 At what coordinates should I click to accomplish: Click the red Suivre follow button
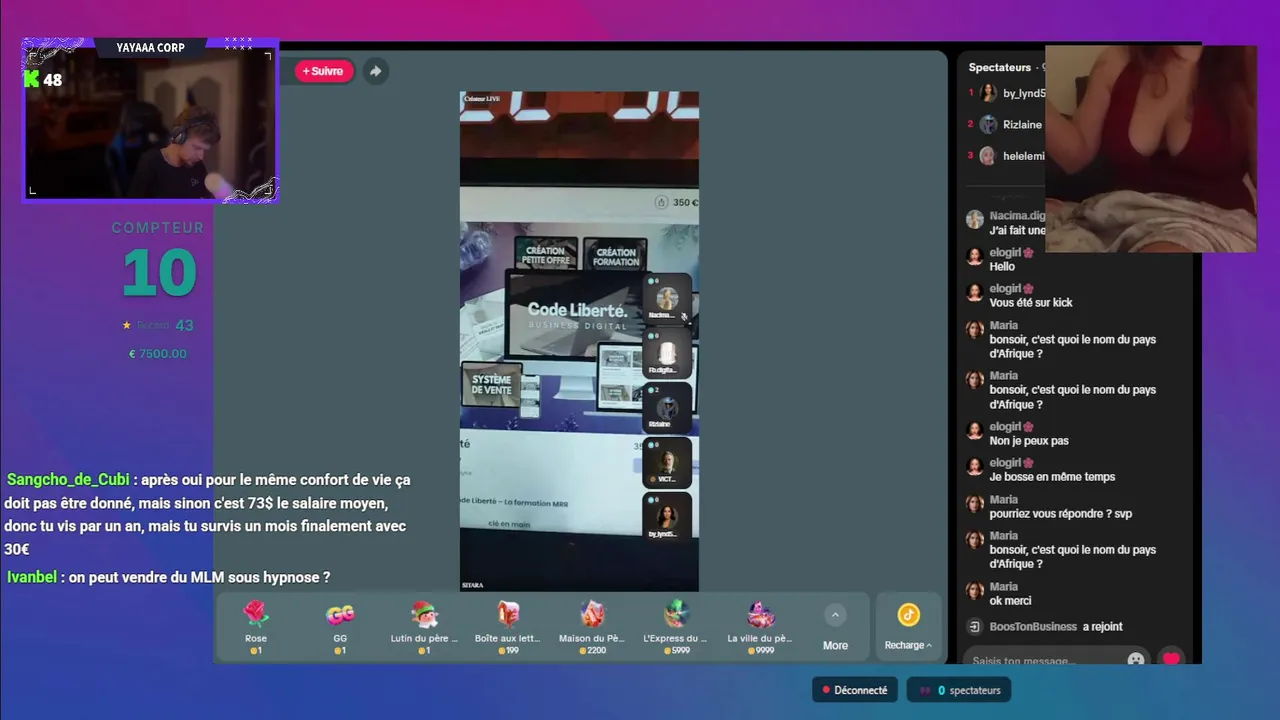(x=324, y=71)
